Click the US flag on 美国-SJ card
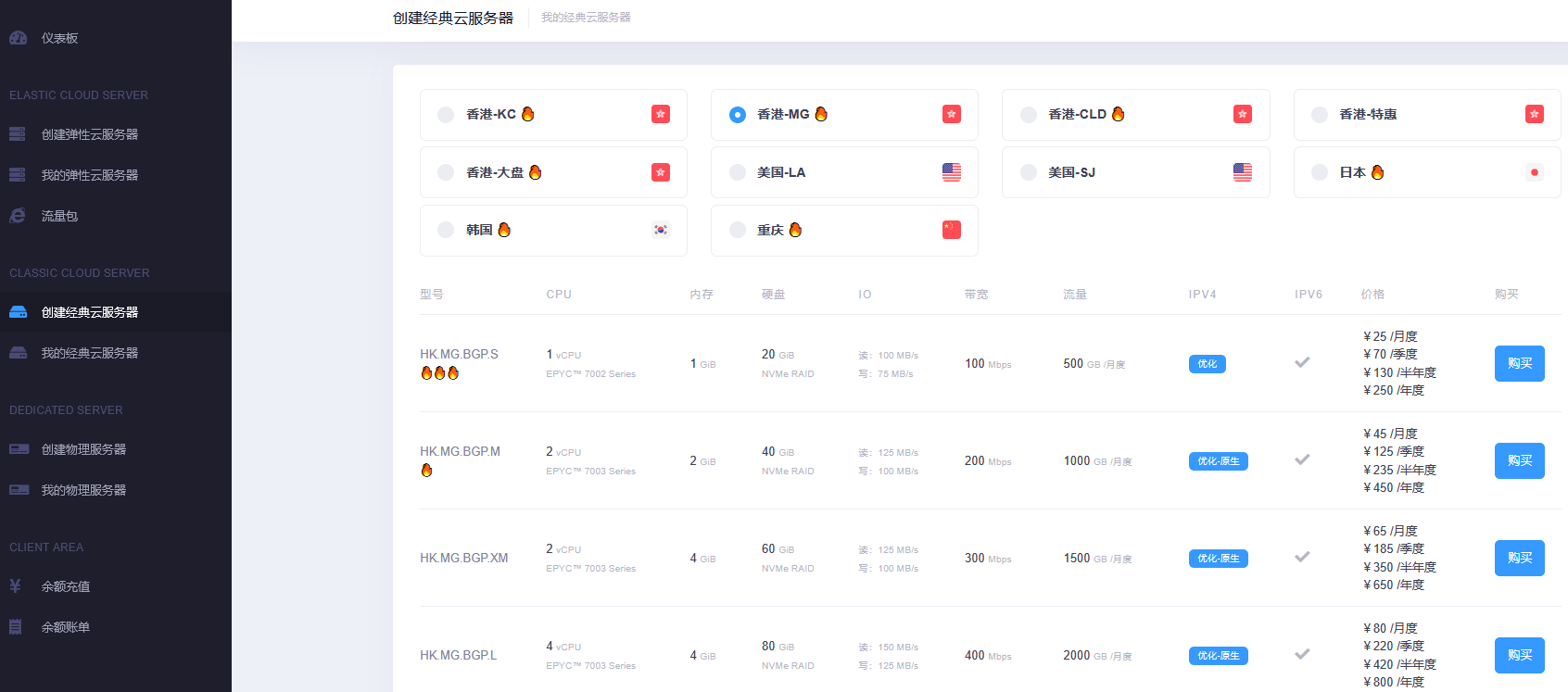Image resolution: width=1568 pixels, height=692 pixels. pos(1243,172)
